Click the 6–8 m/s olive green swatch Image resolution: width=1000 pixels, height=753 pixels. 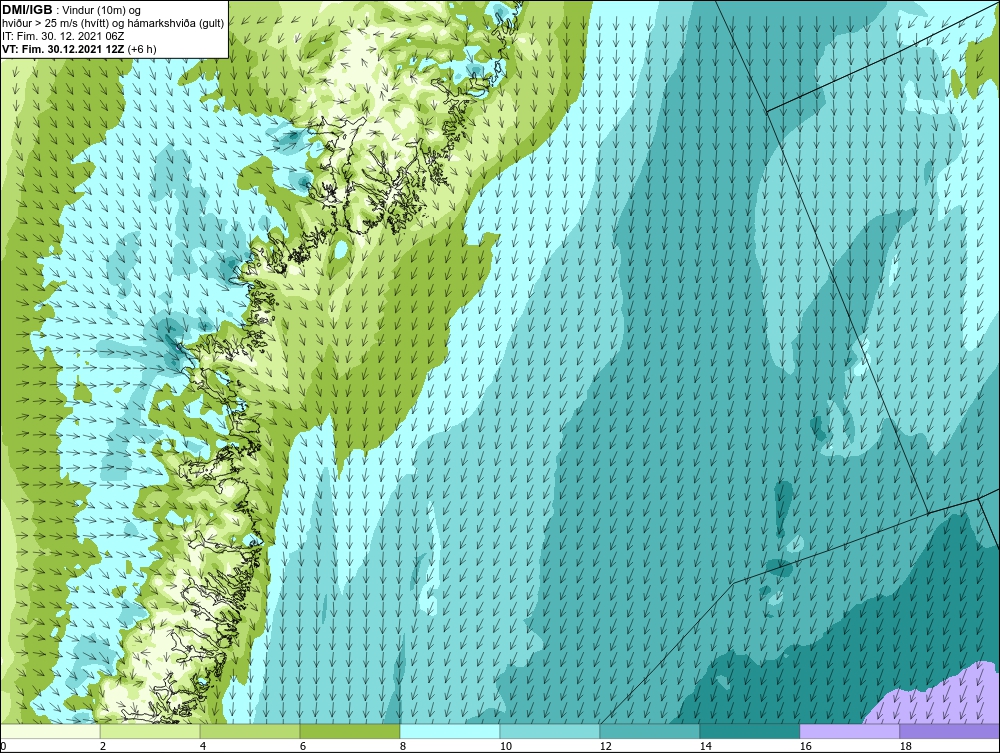(x=350, y=731)
